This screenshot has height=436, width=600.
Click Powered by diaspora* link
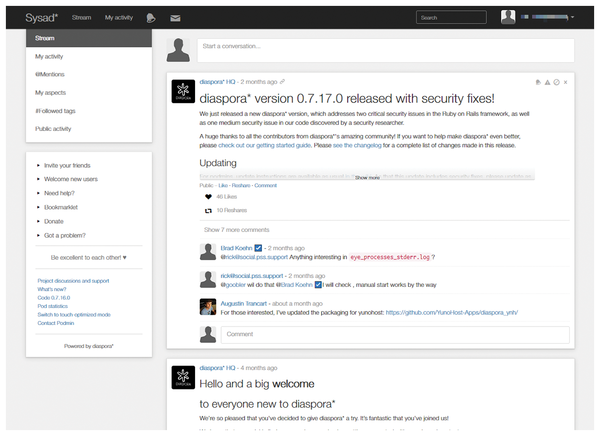click(x=89, y=346)
